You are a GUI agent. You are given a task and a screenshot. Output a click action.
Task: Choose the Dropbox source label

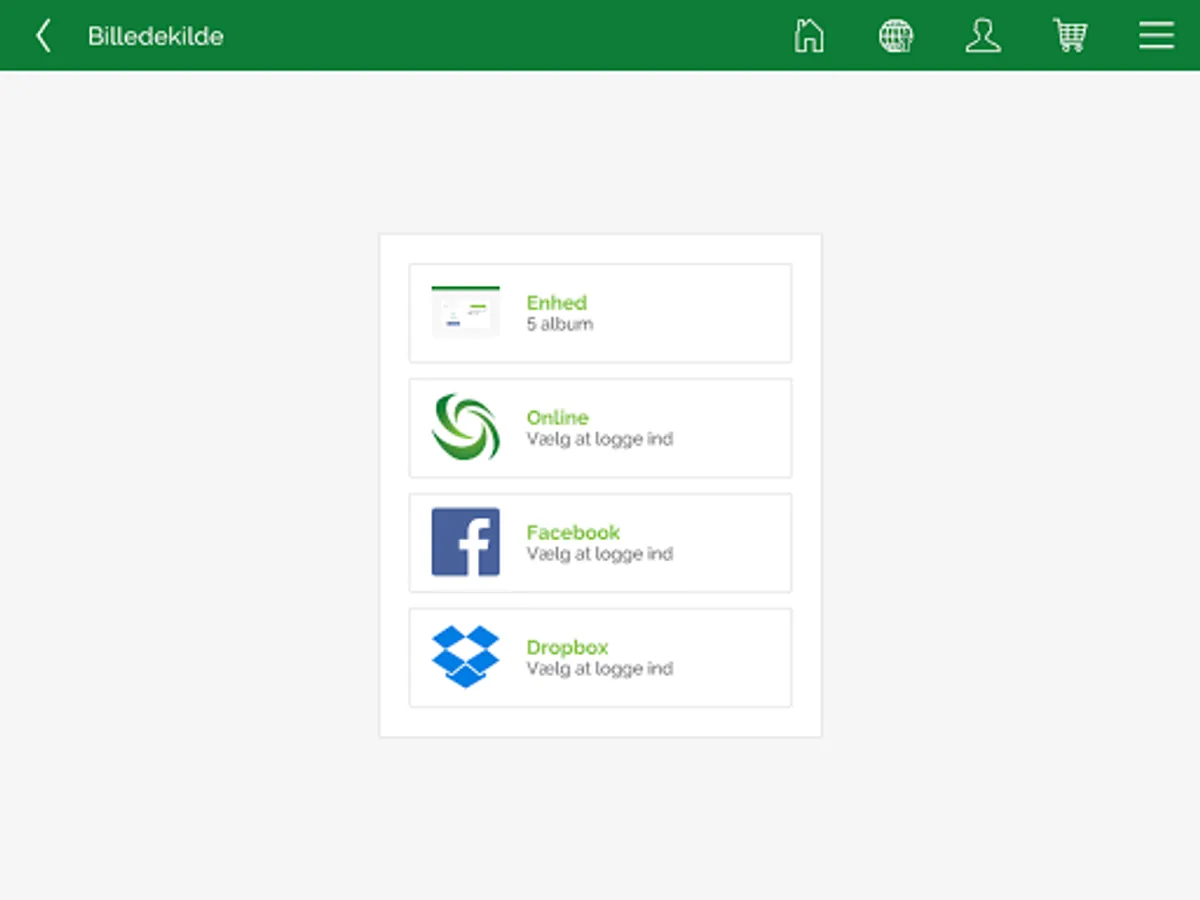(x=568, y=648)
